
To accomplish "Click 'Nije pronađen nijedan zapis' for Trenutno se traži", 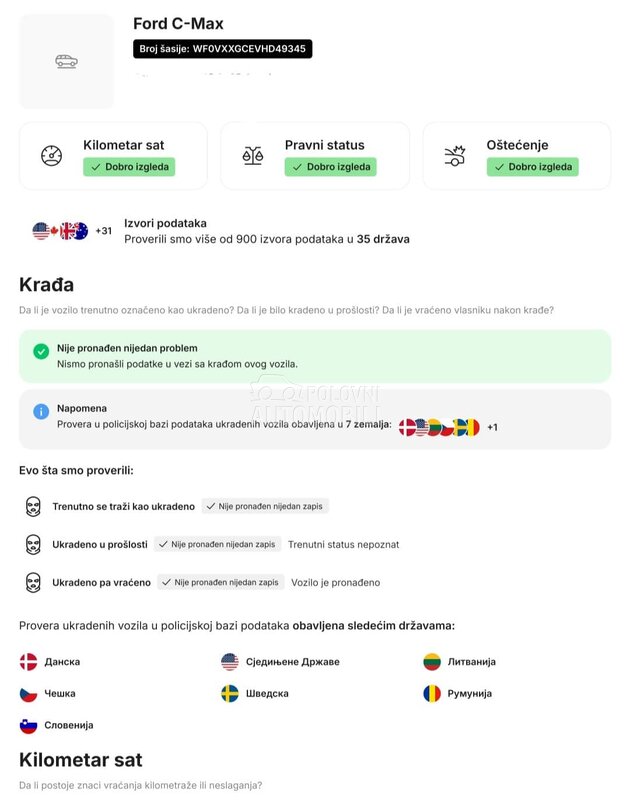I will click(265, 507).
